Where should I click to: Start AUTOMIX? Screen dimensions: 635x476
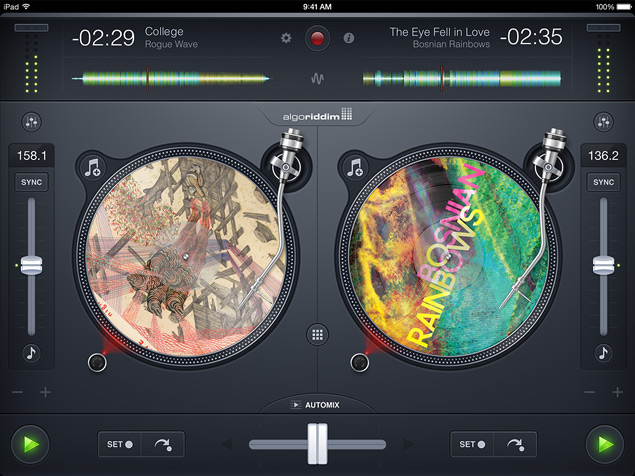point(316,405)
